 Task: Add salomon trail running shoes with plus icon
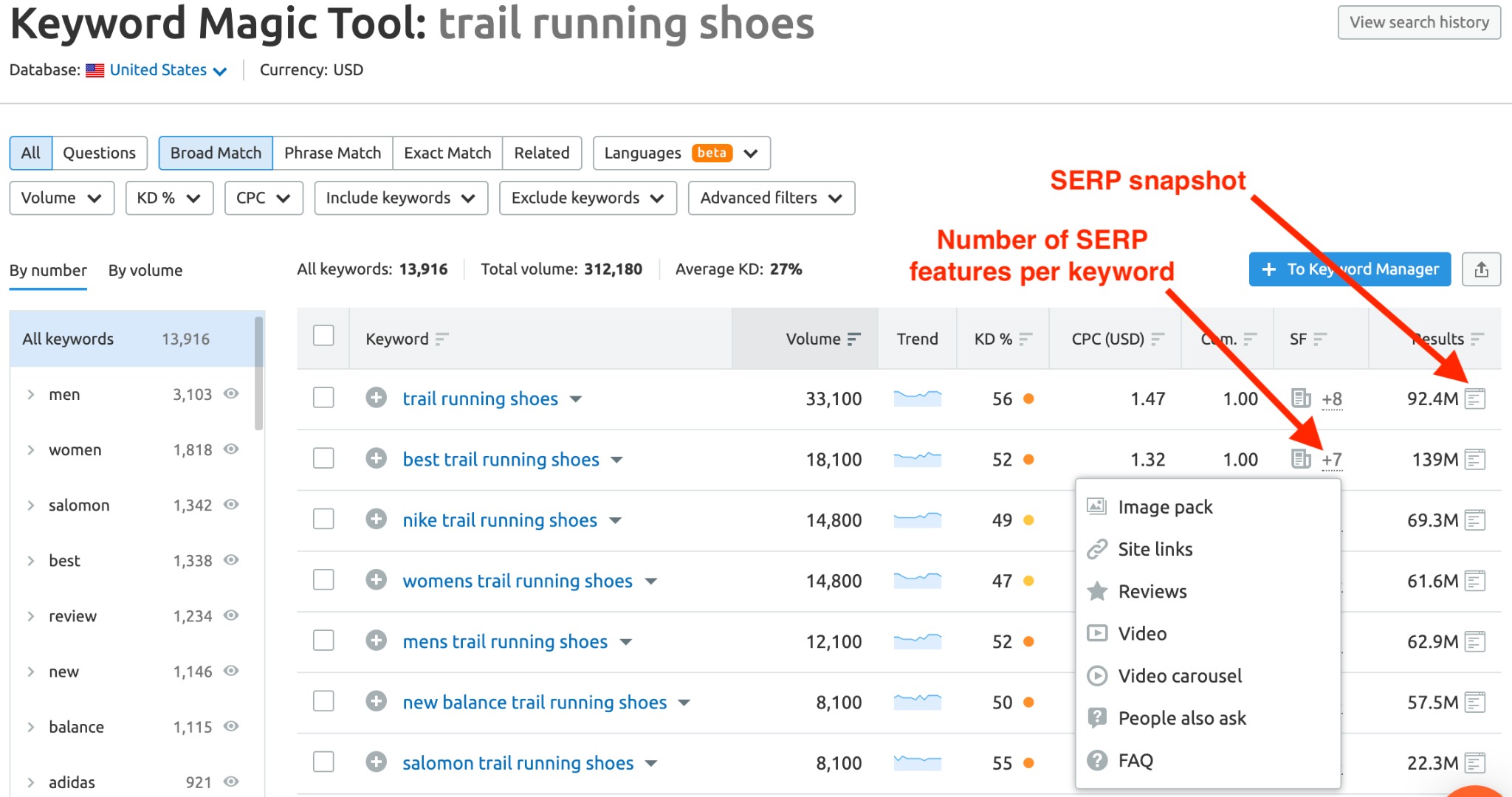coord(377,762)
